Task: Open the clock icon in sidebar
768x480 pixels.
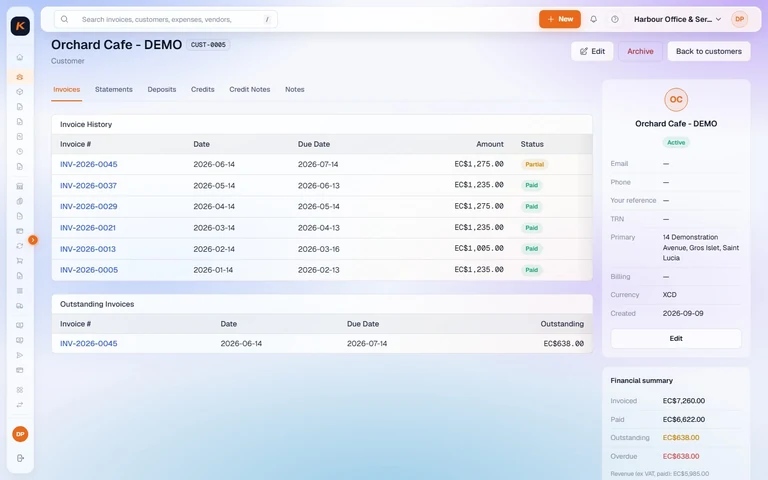Action: [20, 151]
